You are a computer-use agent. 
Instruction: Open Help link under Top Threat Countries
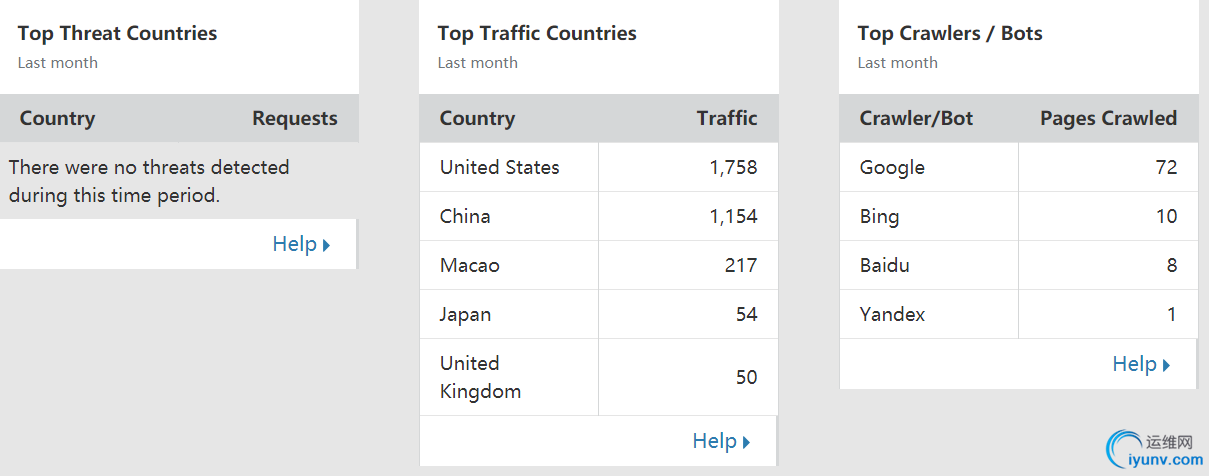301,244
